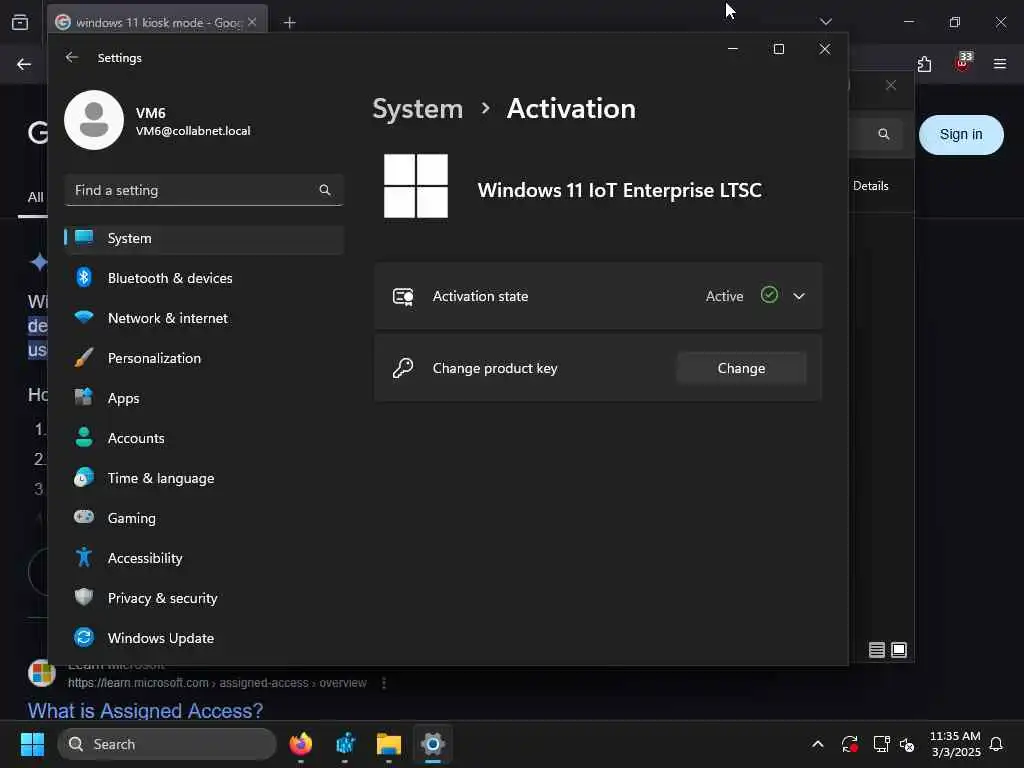Click System in the breadcrumb
Viewport: 1024px width, 768px height.
coord(417,108)
